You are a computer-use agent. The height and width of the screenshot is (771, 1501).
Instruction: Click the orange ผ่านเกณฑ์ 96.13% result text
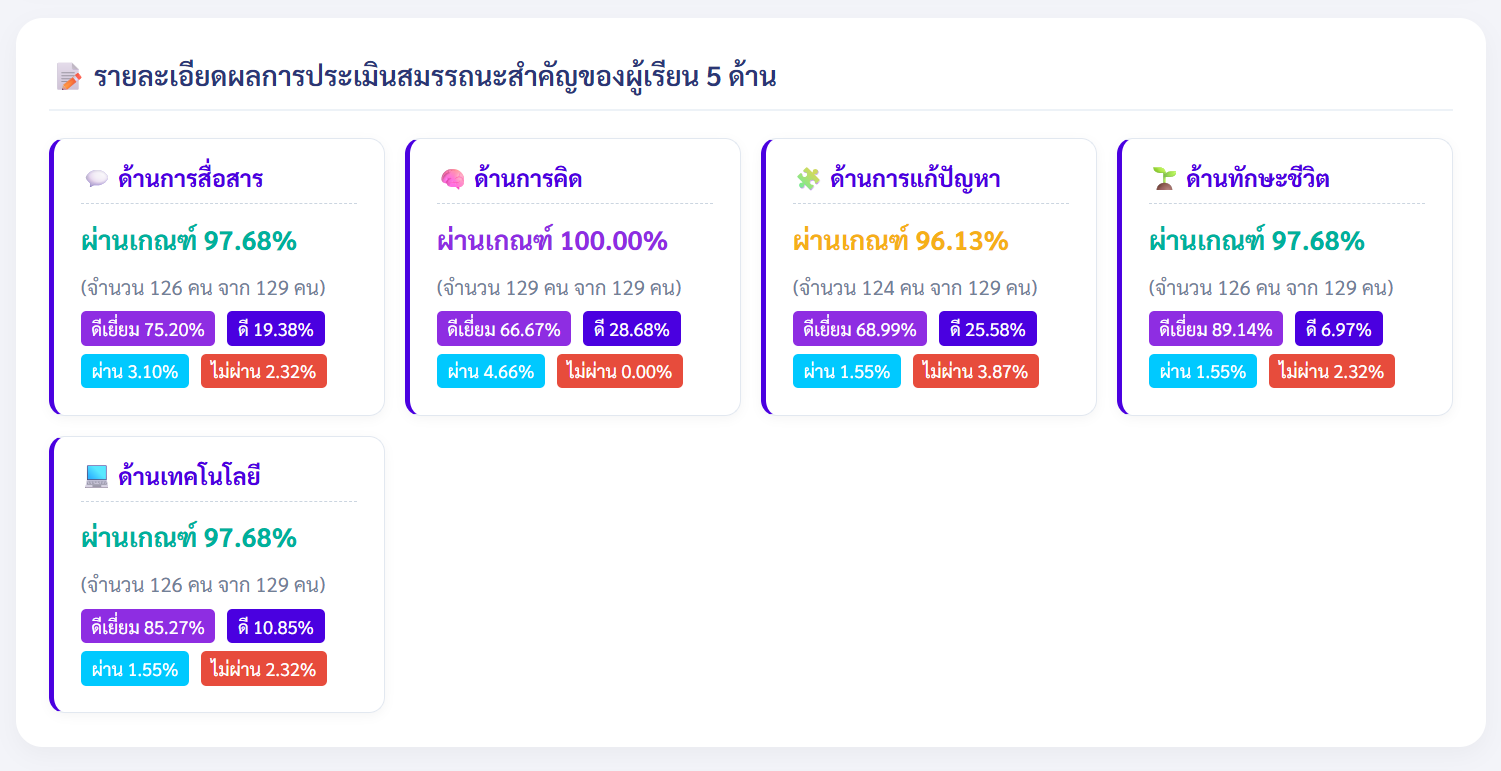[x=901, y=241]
